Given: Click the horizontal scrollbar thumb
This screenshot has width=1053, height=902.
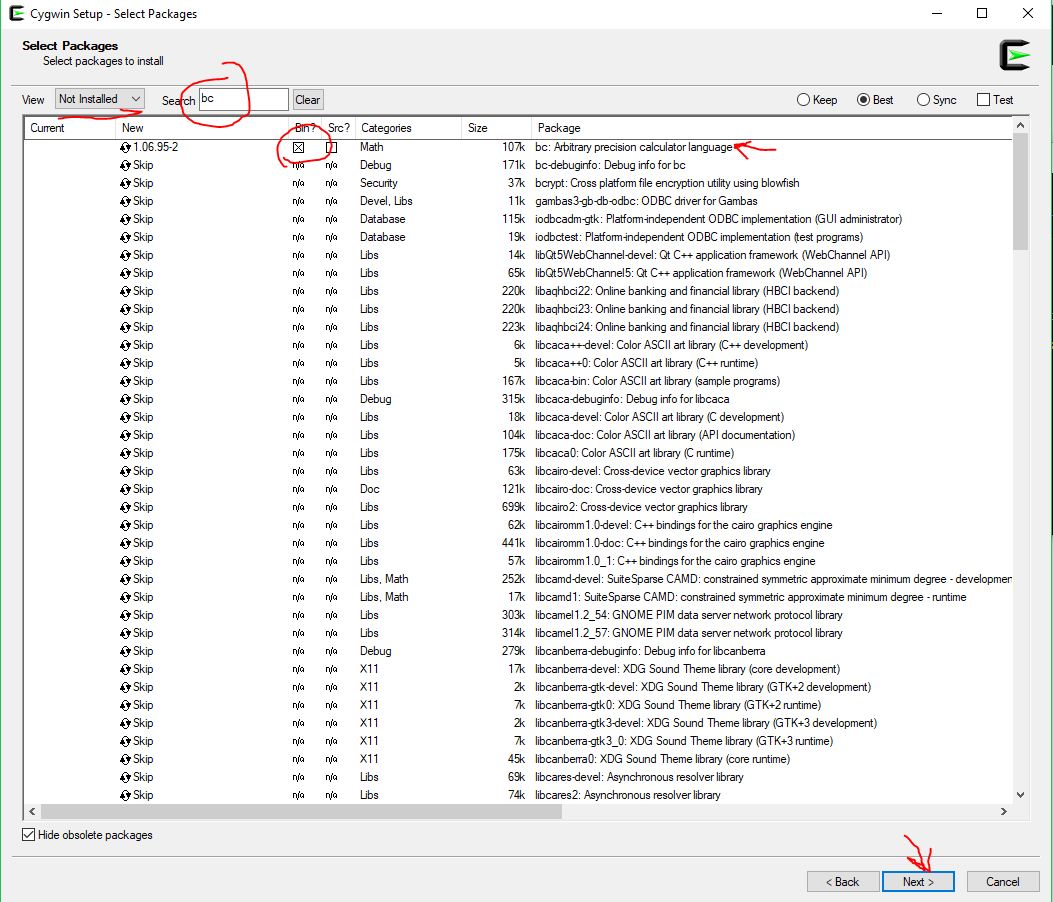Looking at the screenshot, I should (x=301, y=812).
